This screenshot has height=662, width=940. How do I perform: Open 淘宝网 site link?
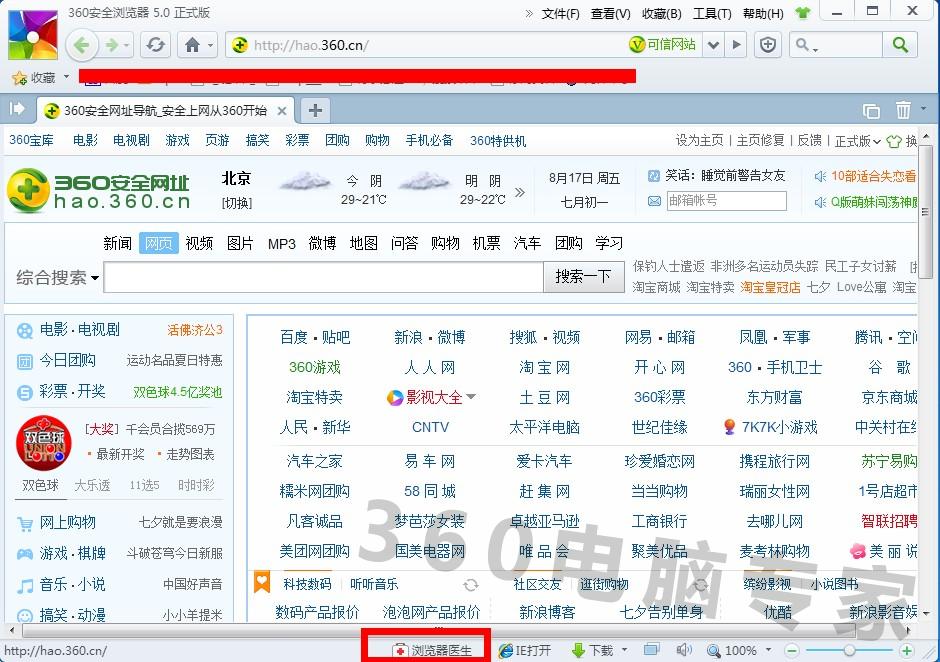tap(544, 368)
